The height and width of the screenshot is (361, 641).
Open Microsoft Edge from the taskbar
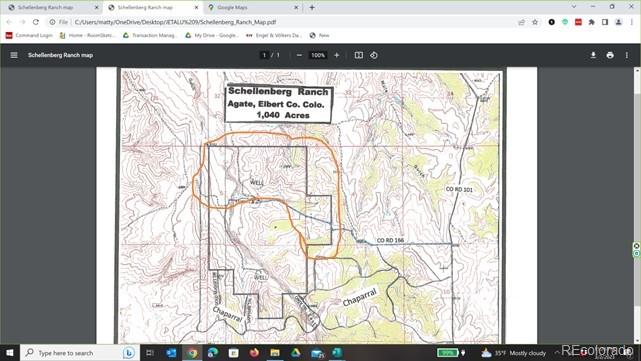click(213, 353)
